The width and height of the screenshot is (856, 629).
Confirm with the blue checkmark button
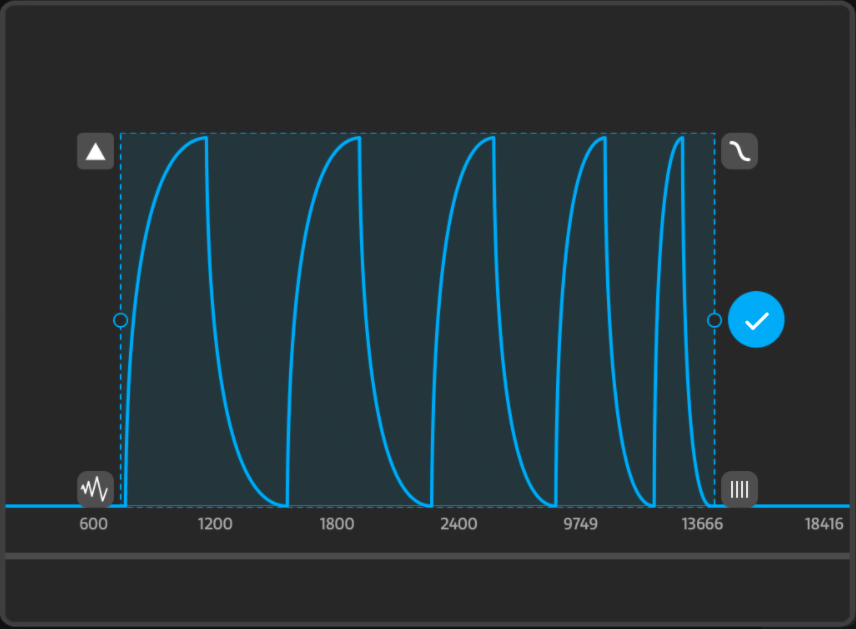(756, 319)
